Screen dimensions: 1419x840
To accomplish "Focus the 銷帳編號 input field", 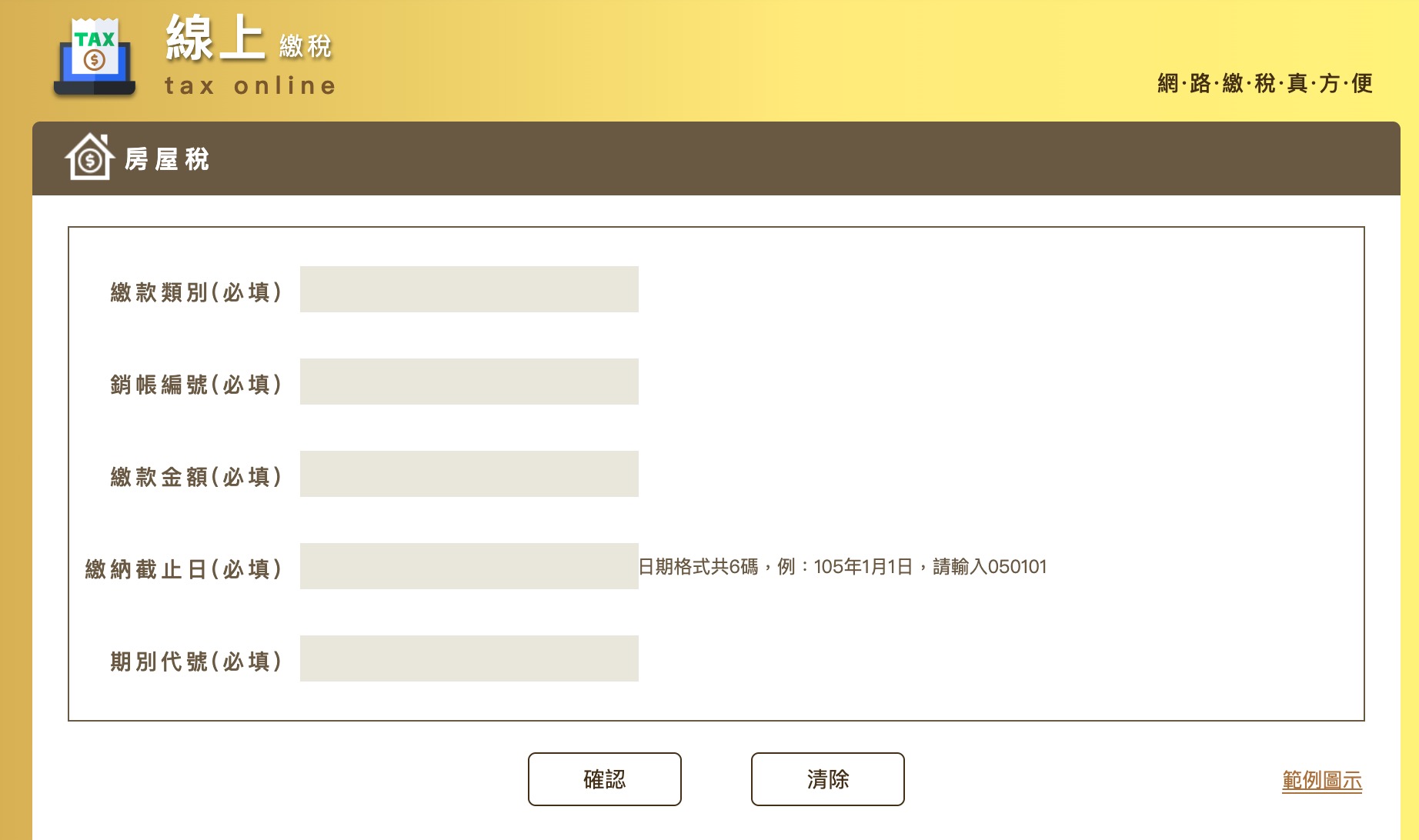I will click(x=469, y=382).
